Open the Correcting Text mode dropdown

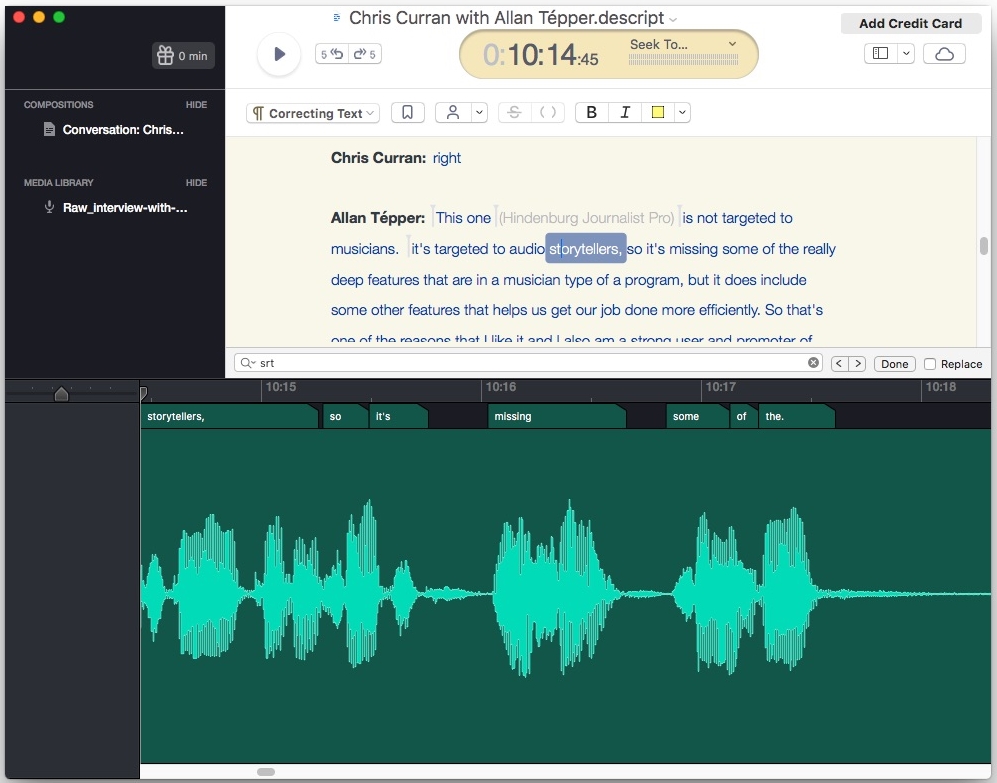(x=313, y=113)
